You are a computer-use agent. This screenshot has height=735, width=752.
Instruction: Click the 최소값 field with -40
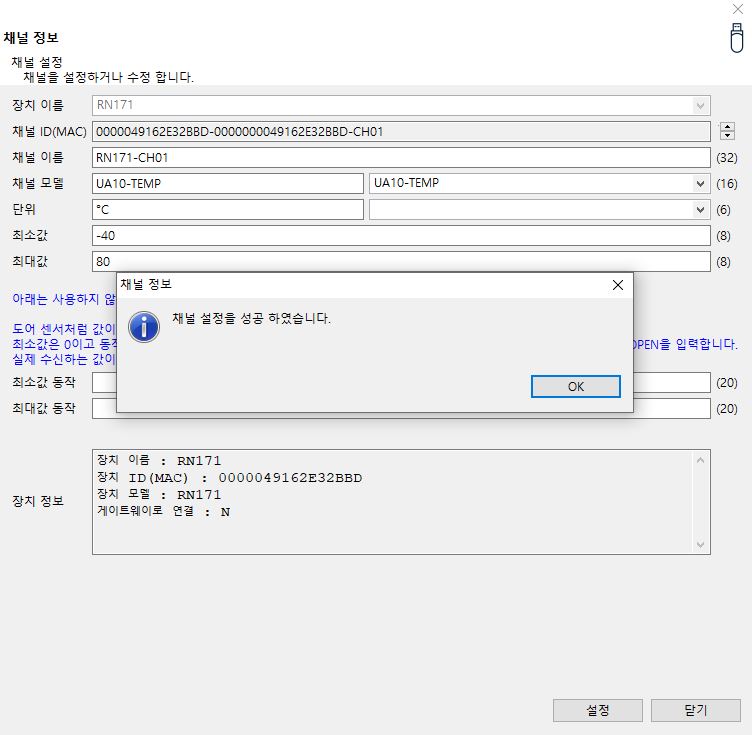pos(401,235)
